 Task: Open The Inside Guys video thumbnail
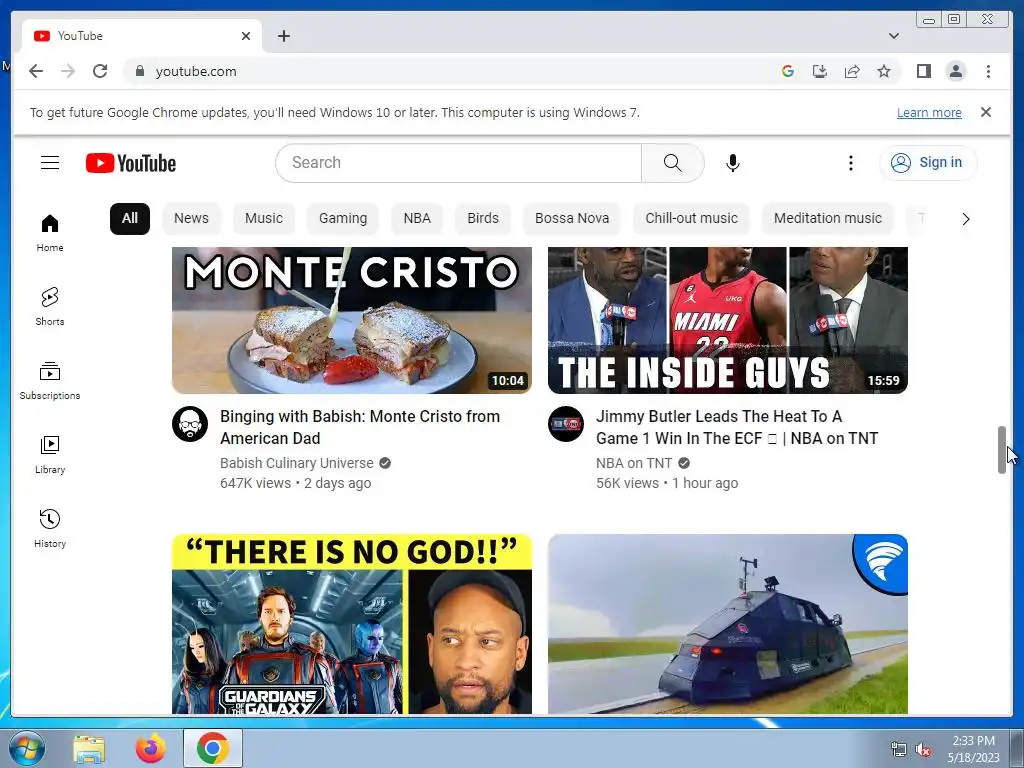pyautogui.click(x=728, y=320)
